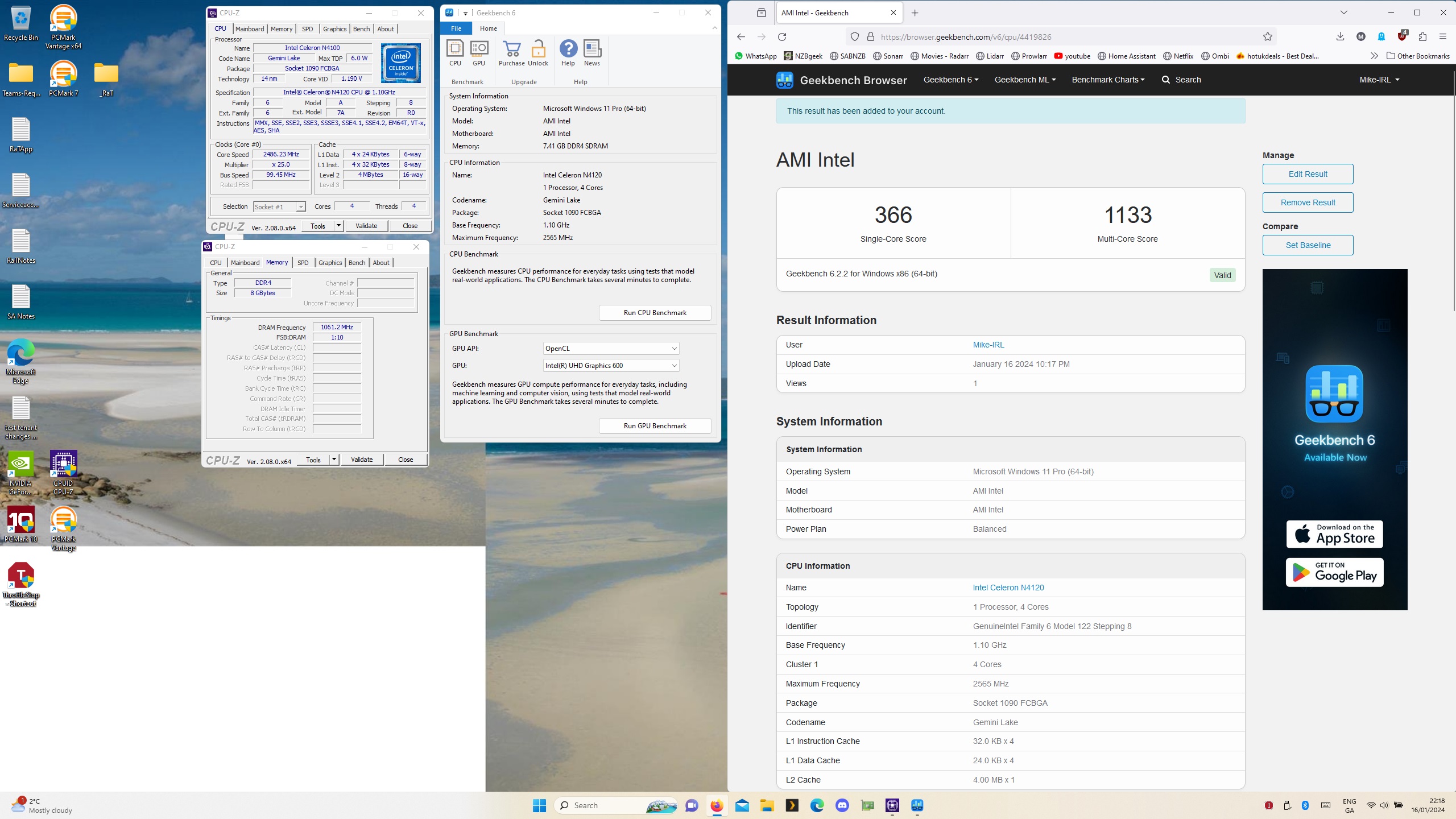Expand Geekbench 6 navigation menu

[x=951, y=80]
